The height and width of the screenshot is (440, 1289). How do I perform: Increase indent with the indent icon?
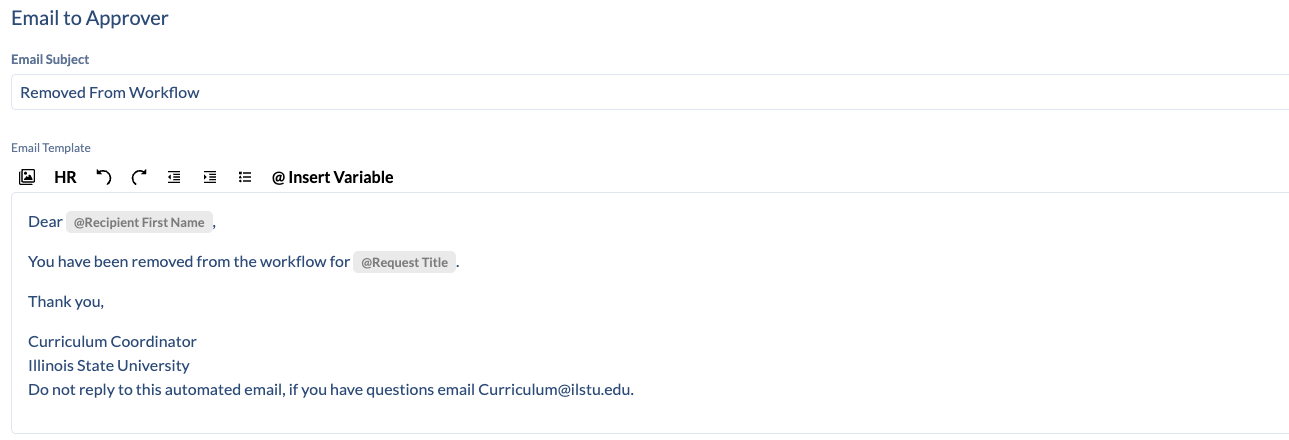(209, 177)
